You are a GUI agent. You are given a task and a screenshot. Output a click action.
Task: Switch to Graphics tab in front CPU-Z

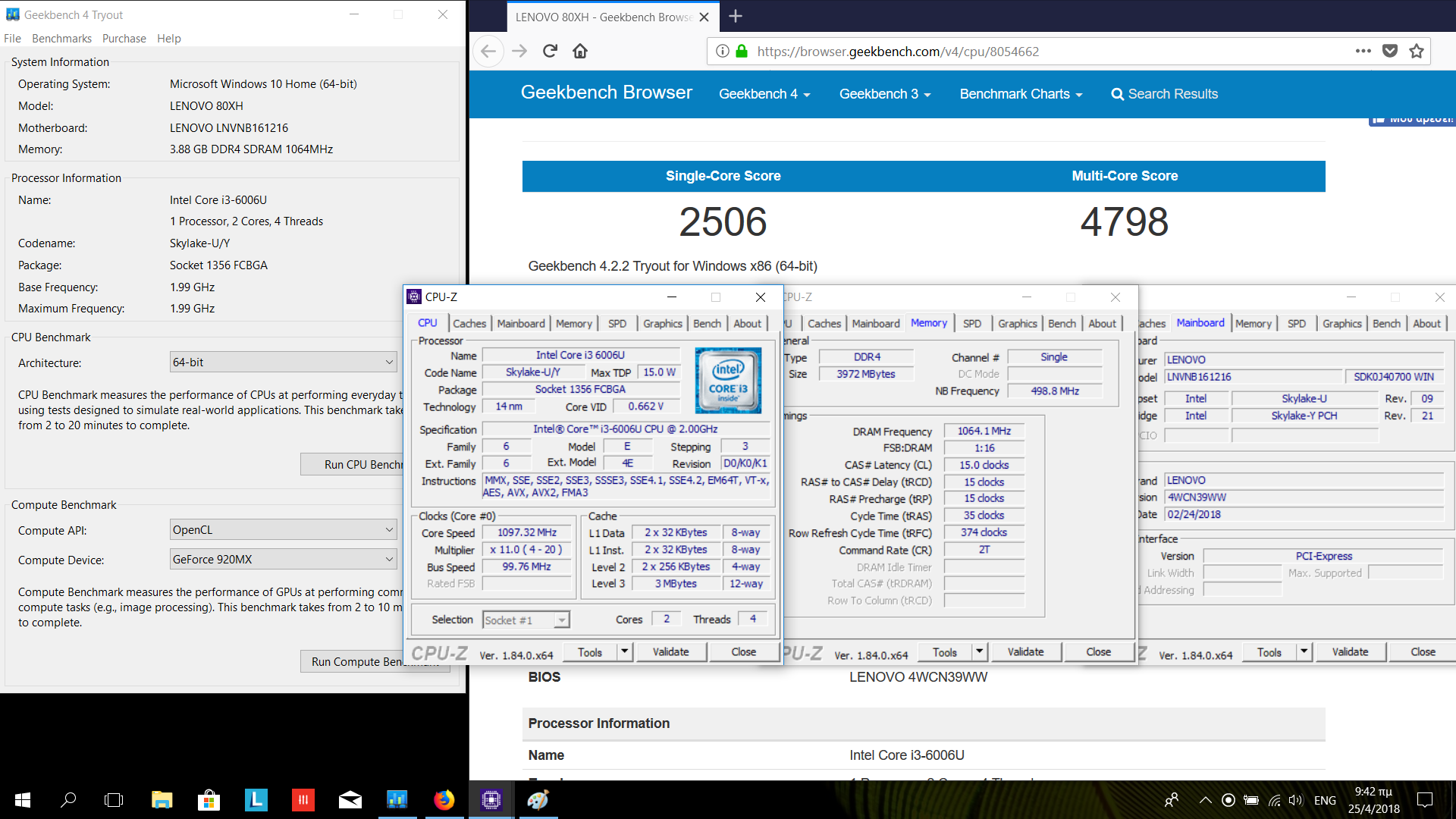pyautogui.click(x=663, y=324)
